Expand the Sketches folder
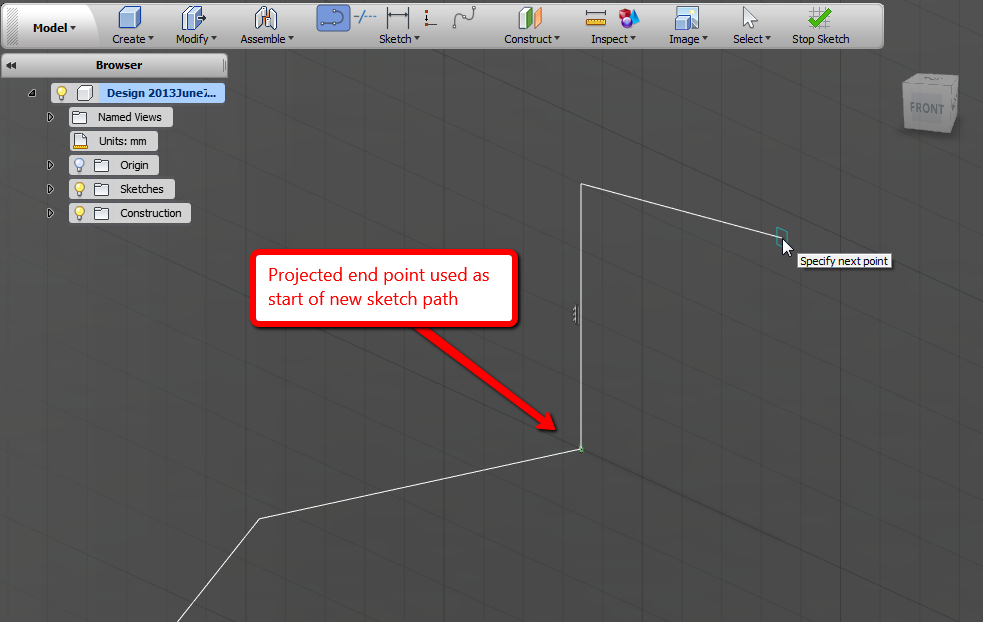The height and width of the screenshot is (622, 983). (x=50, y=189)
